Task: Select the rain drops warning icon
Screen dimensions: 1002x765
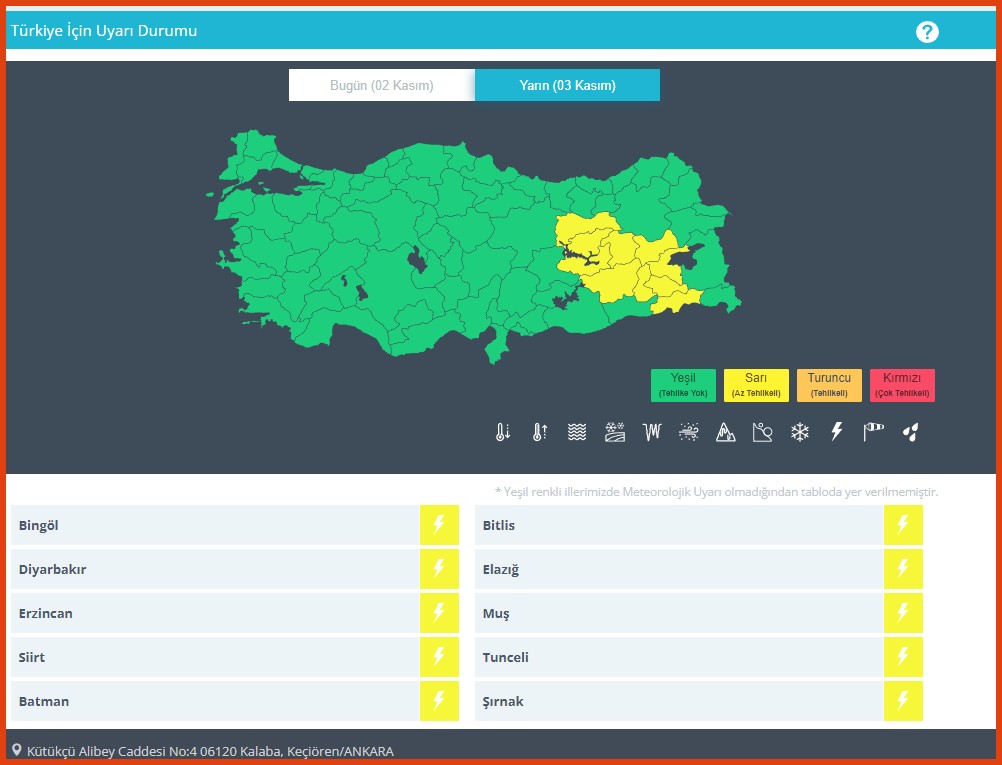Action: click(910, 432)
